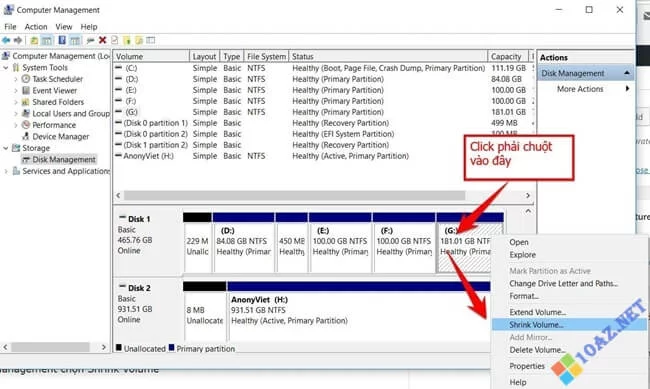This screenshot has height=389, width=650.
Task: Expand Performance node arrow
Action: (x=16, y=125)
